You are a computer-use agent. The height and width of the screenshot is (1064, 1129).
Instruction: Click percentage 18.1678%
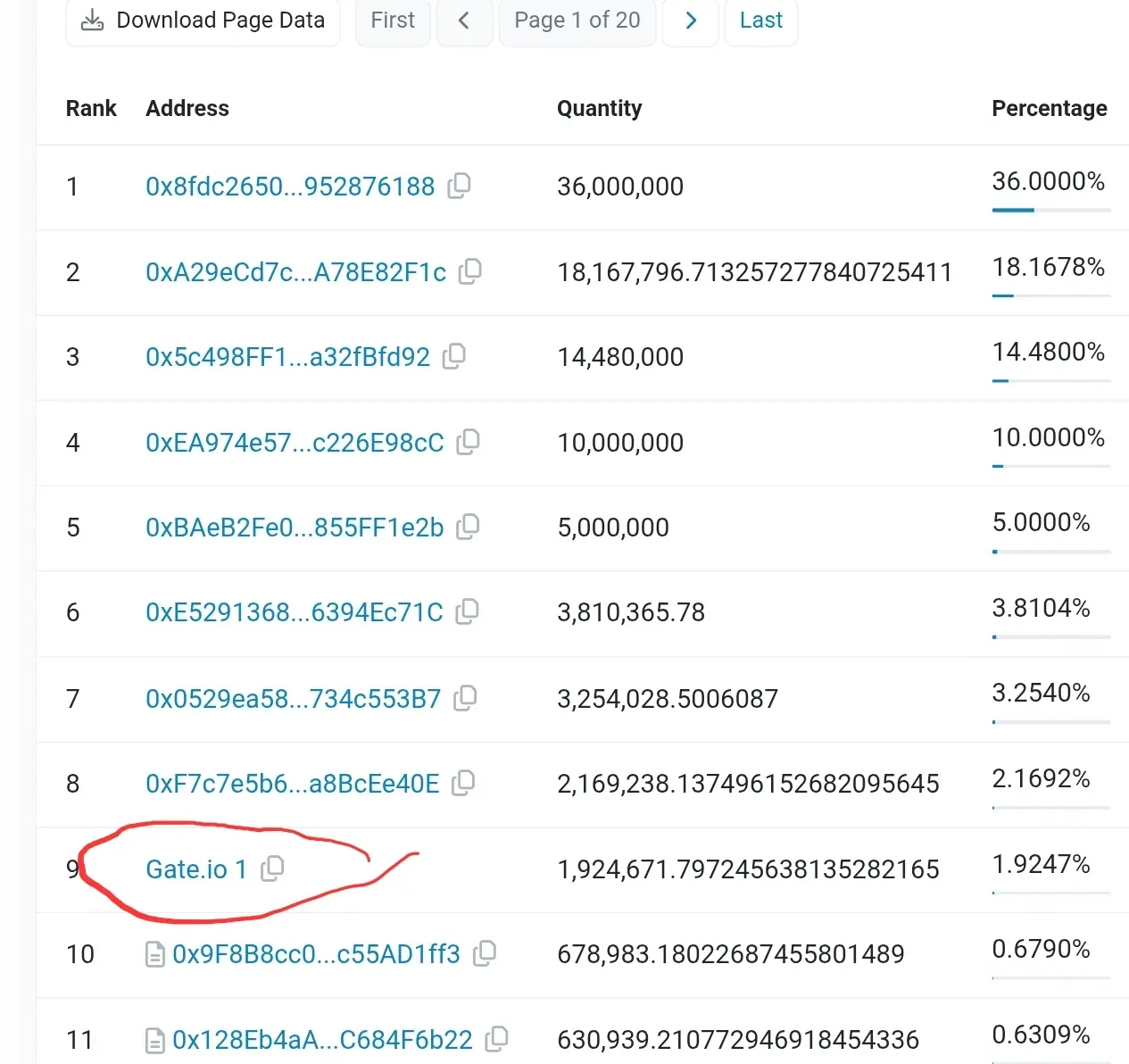click(x=1049, y=267)
